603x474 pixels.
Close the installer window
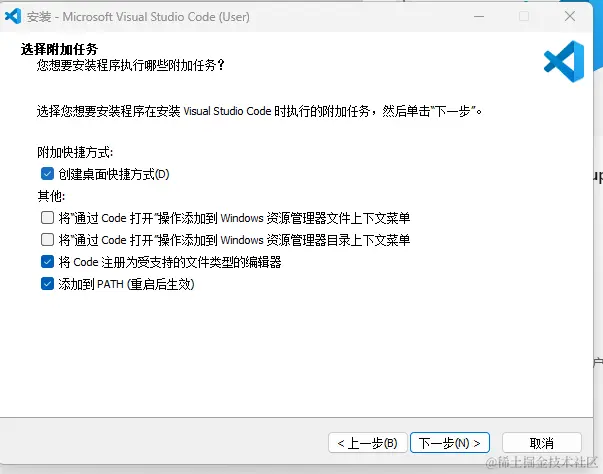(x=570, y=16)
